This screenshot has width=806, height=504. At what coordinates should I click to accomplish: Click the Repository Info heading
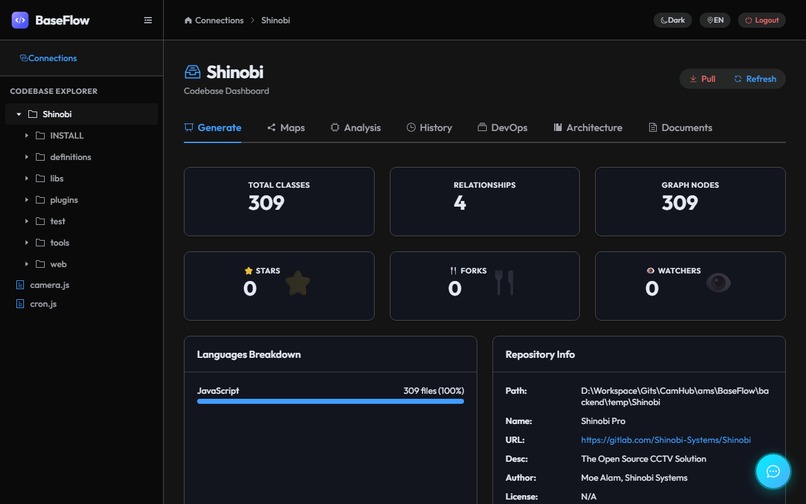click(540, 354)
